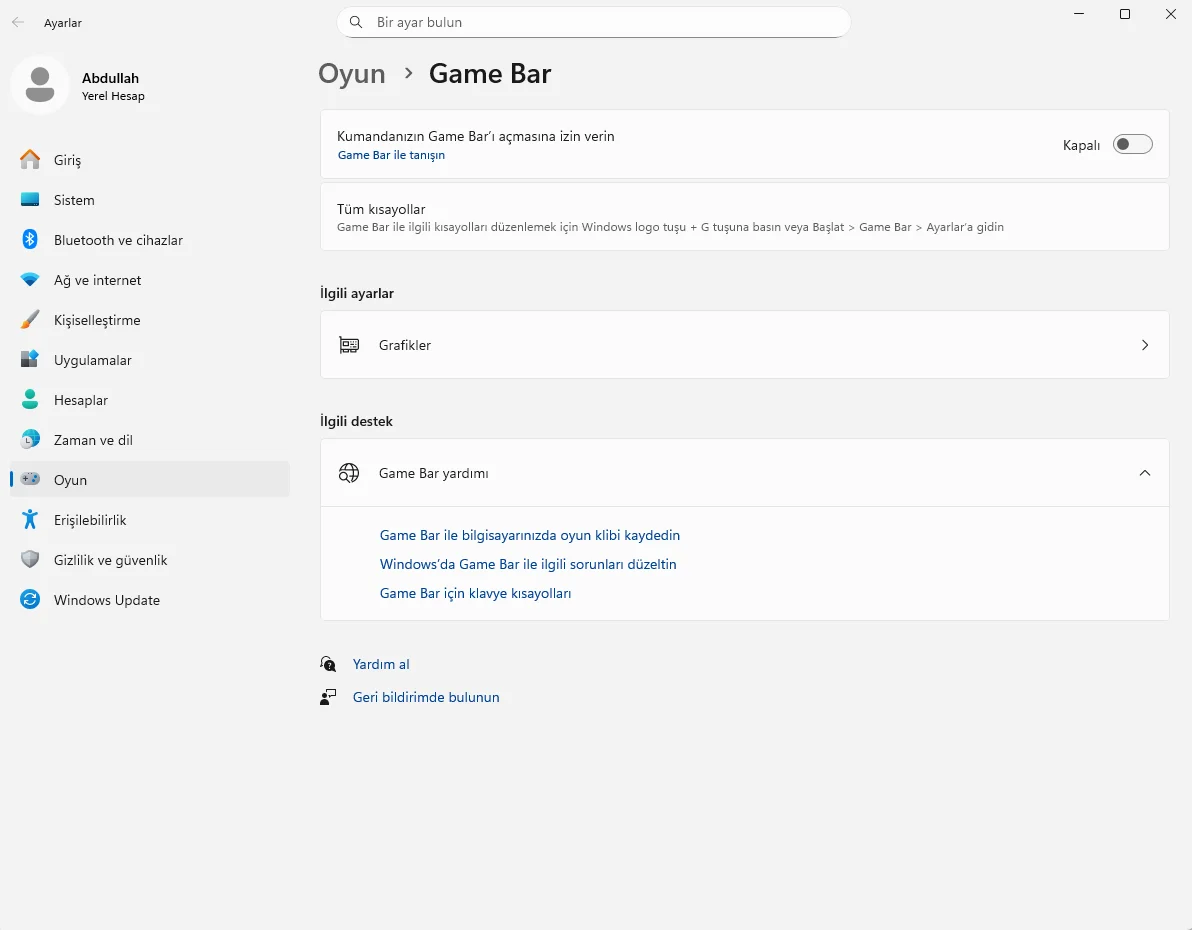Click the search magnifier icon
The height and width of the screenshot is (930, 1192).
click(356, 22)
